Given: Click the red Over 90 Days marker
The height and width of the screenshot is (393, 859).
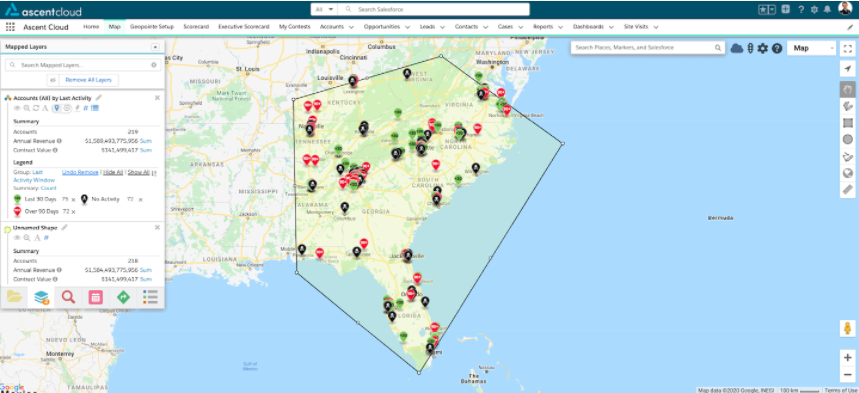Looking at the screenshot, I should pos(17,211).
